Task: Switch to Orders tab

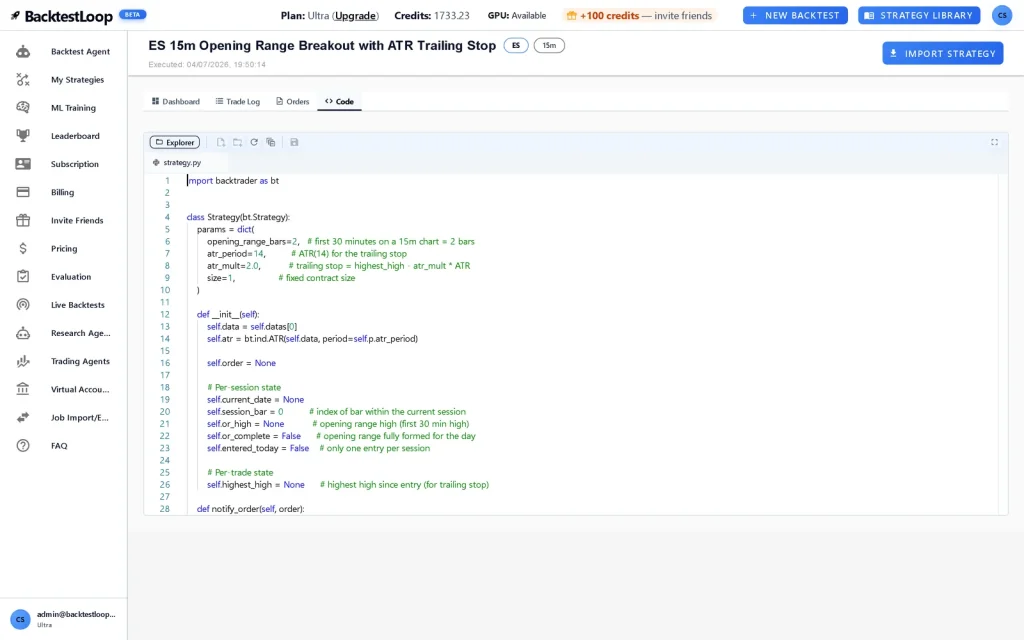Action: 293,101
